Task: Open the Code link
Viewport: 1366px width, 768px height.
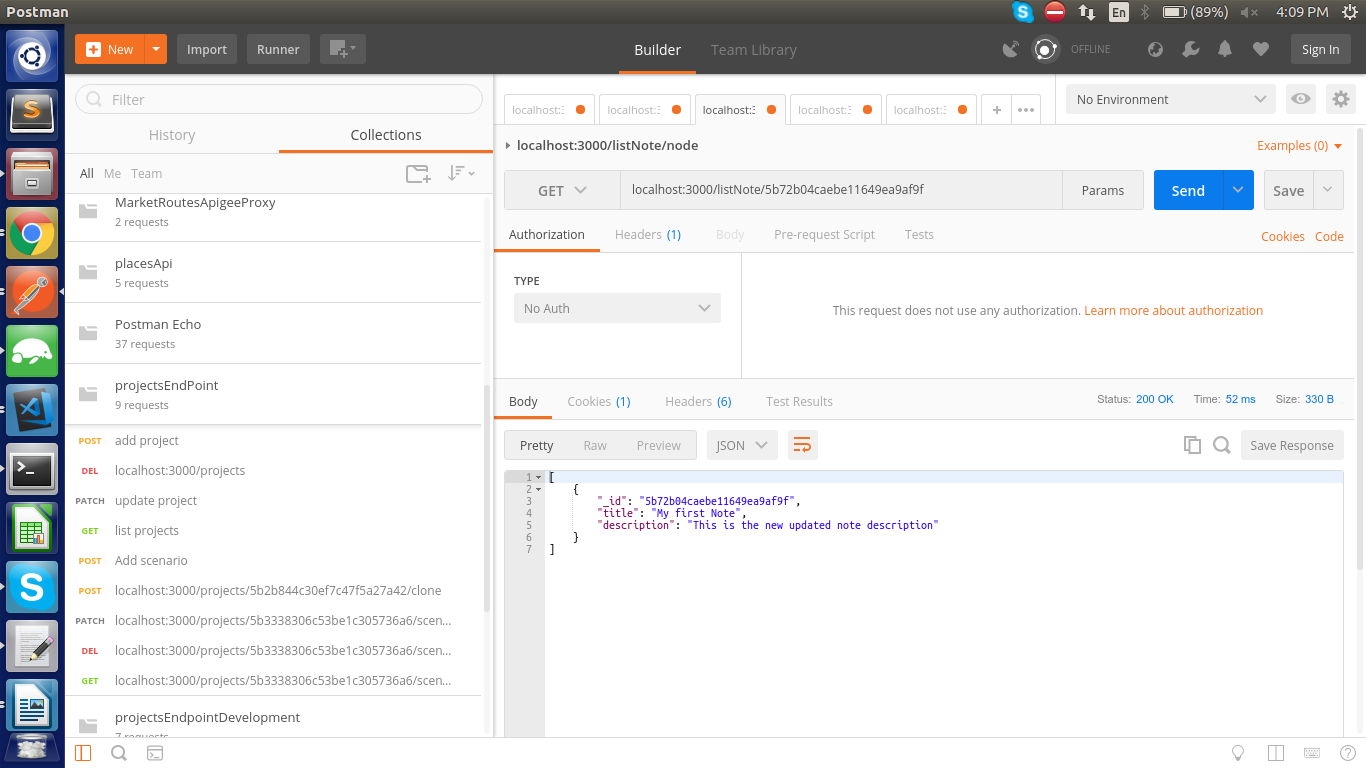Action: [x=1329, y=236]
